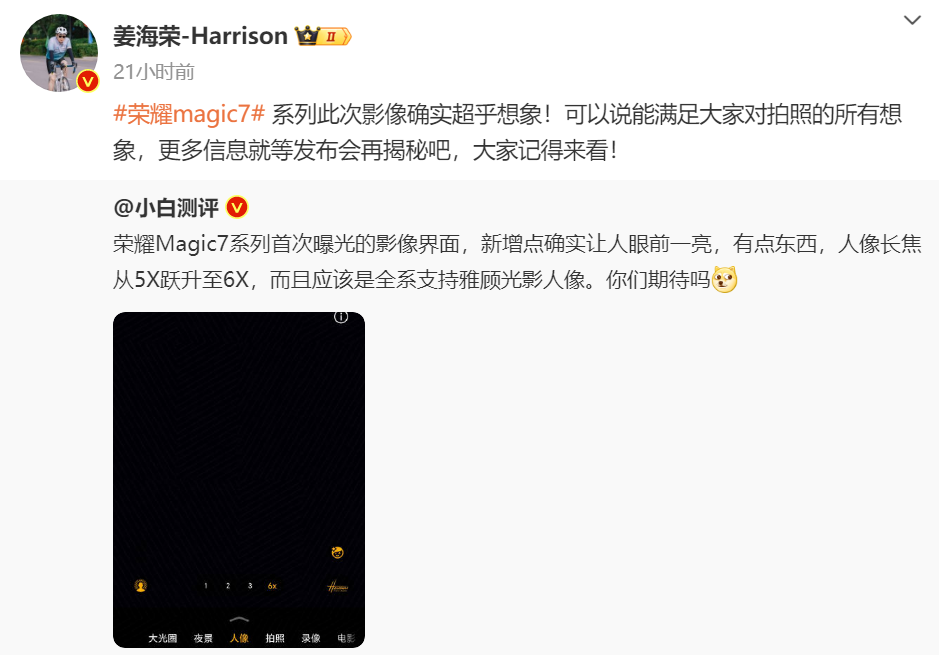Click the info icon on camera screenshot
The height and width of the screenshot is (655, 939).
click(x=341, y=317)
